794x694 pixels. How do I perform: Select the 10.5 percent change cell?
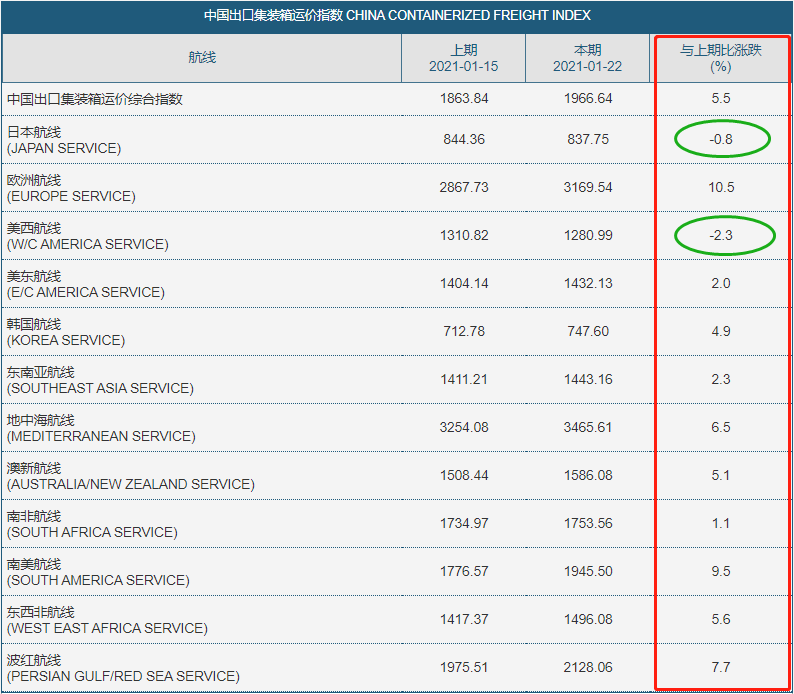(x=720, y=187)
